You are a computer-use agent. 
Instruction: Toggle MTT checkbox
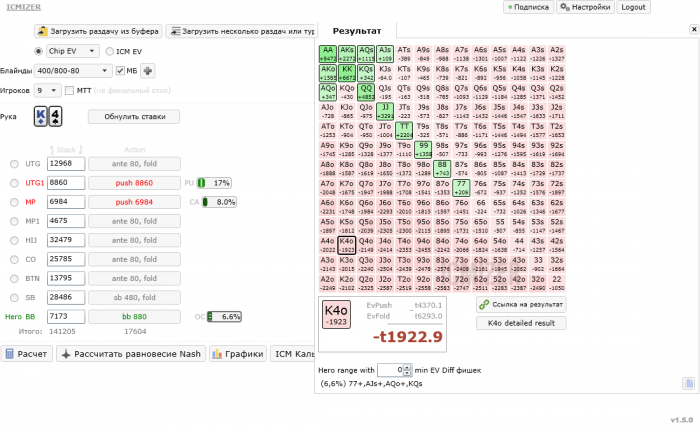point(69,91)
